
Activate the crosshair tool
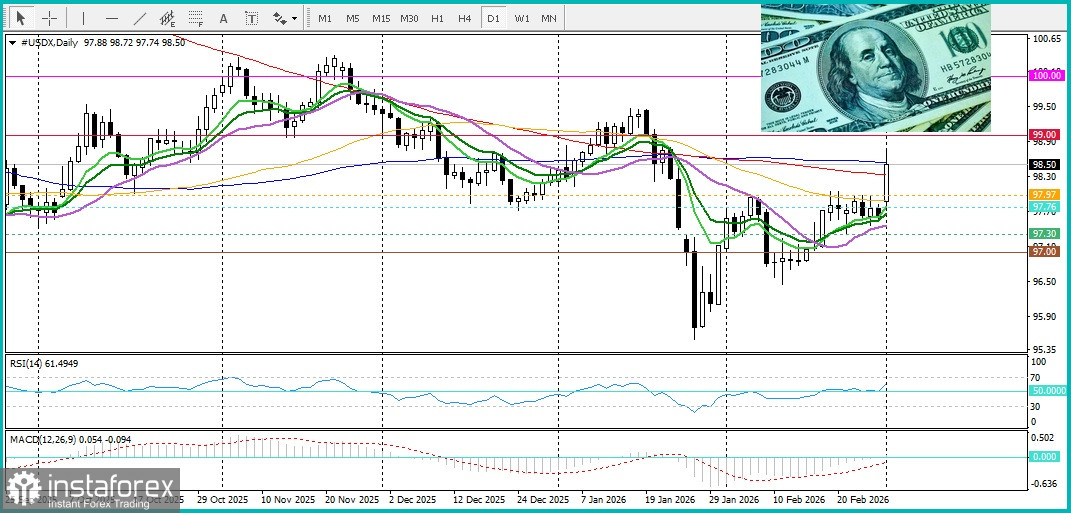tap(48, 18)
